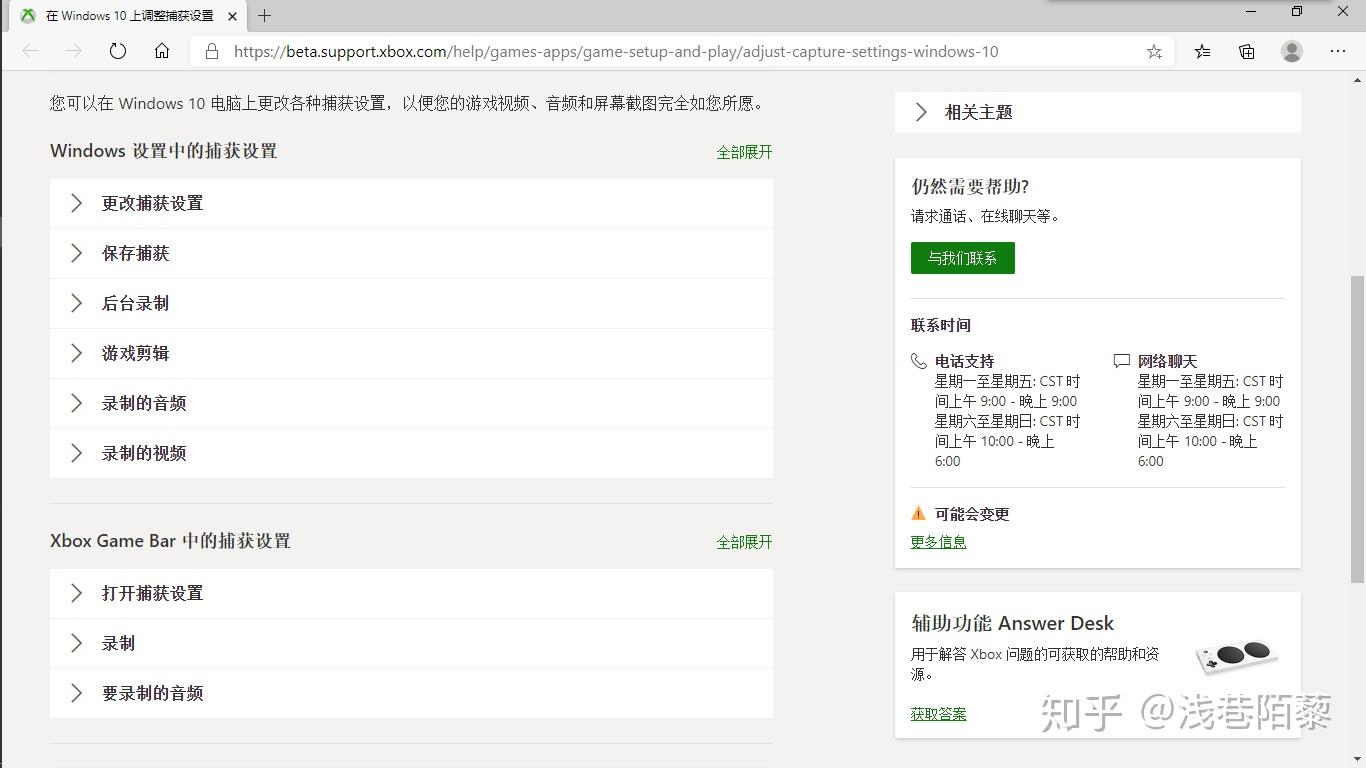This screenshot has width=1366, height=768.
Task: Click the 网络聊天 label
Action: 1168,361
